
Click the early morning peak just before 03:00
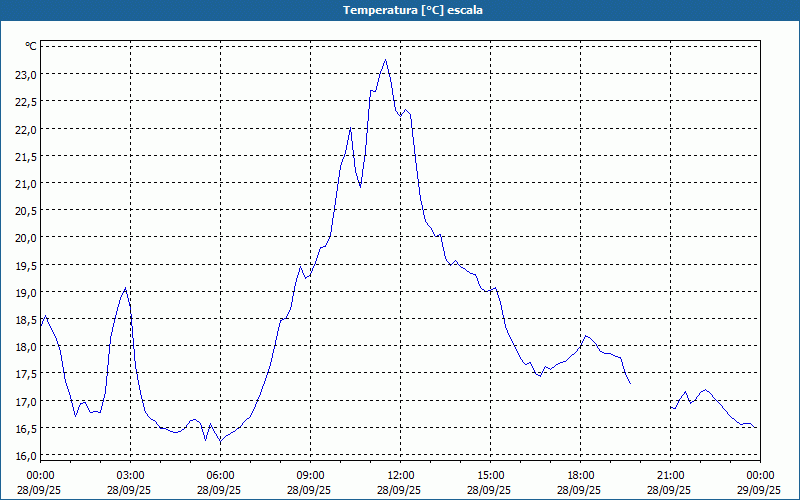coord(125,289)
